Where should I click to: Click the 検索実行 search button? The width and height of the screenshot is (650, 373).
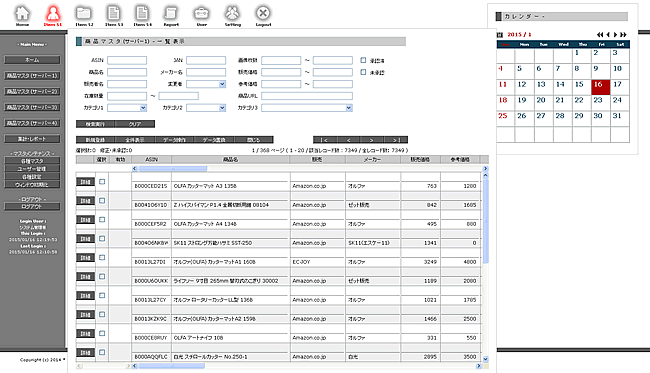[95, 124]
